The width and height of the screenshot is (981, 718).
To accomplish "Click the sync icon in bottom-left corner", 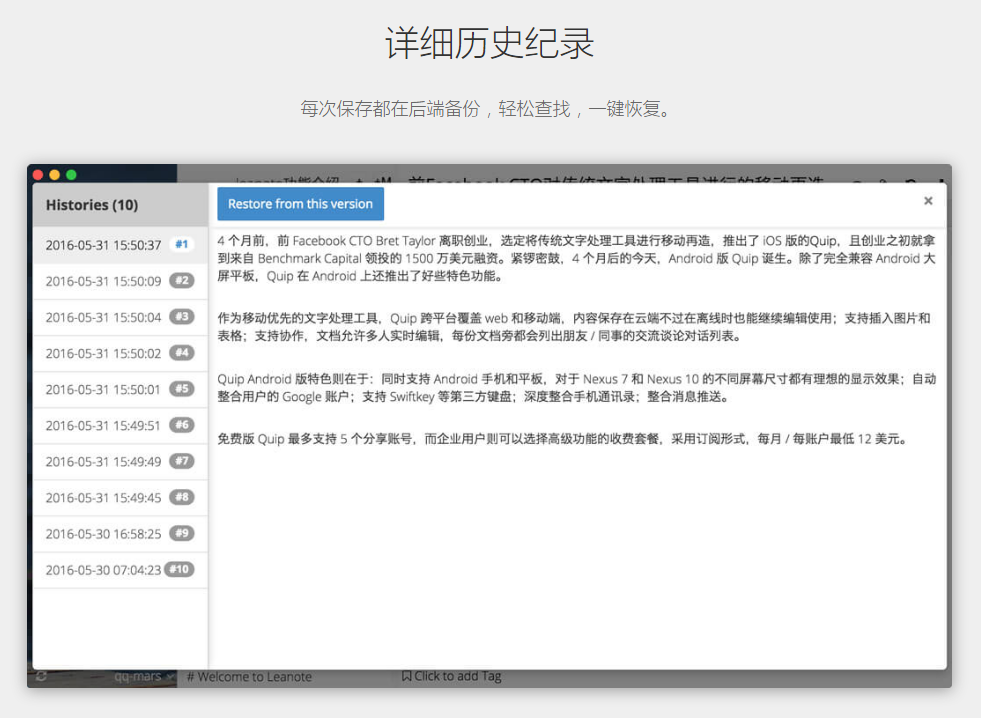I will coord(41,677).
